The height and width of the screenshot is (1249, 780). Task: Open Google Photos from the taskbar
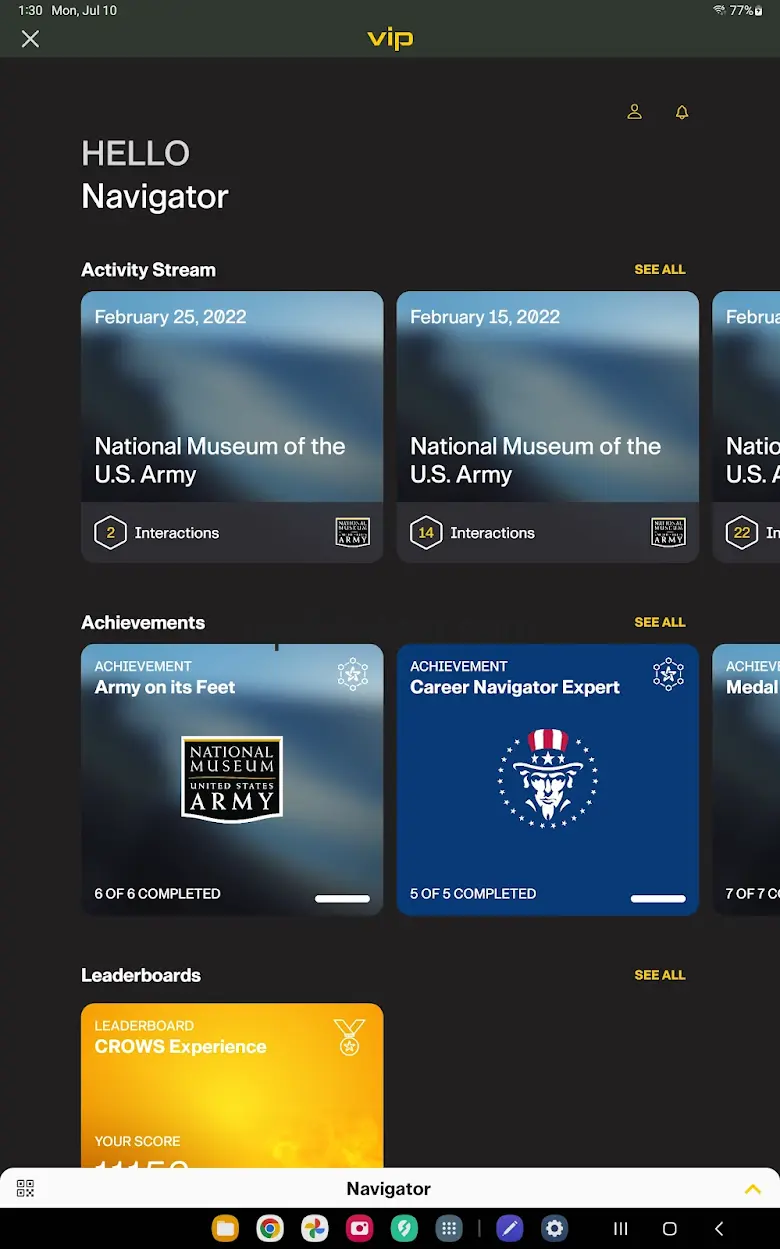315,1229
